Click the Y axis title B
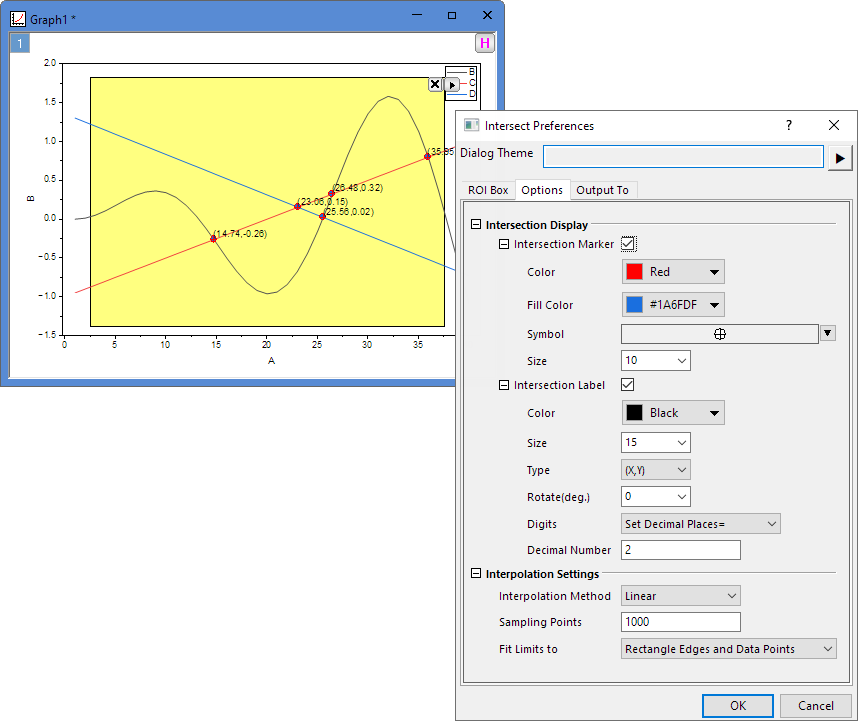Image resolution: width=860 pixels, height=725 pixels. pyautogui.click(x=31, y=199)
